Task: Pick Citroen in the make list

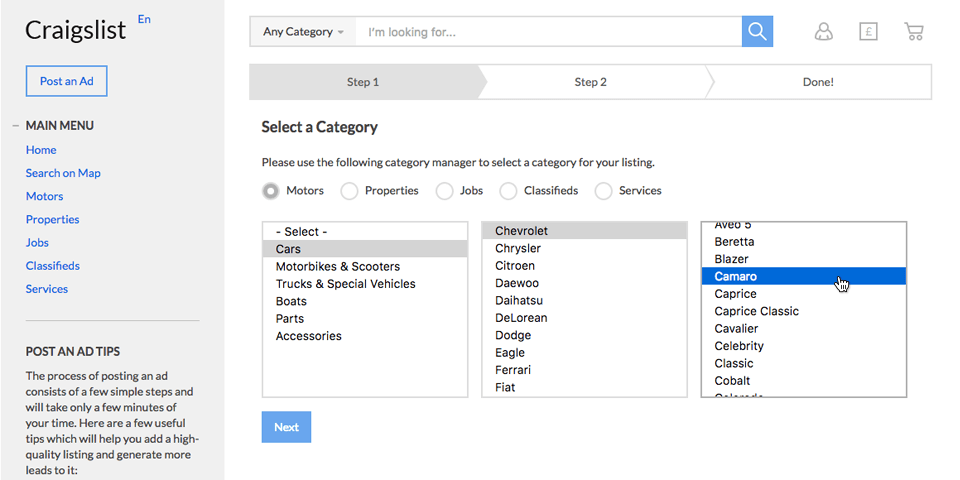Action: [585, 266]
